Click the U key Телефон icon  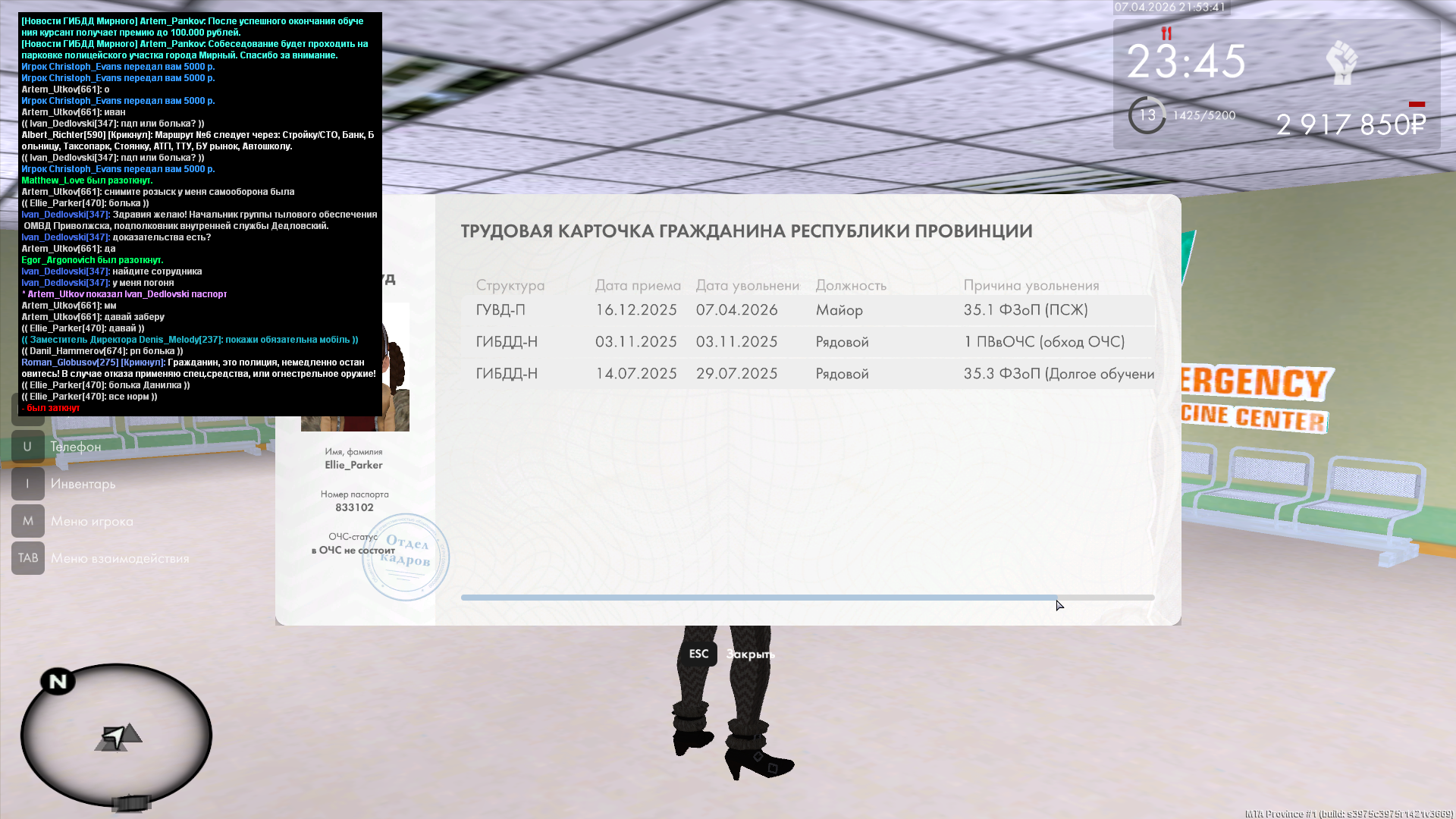(27, 447)
